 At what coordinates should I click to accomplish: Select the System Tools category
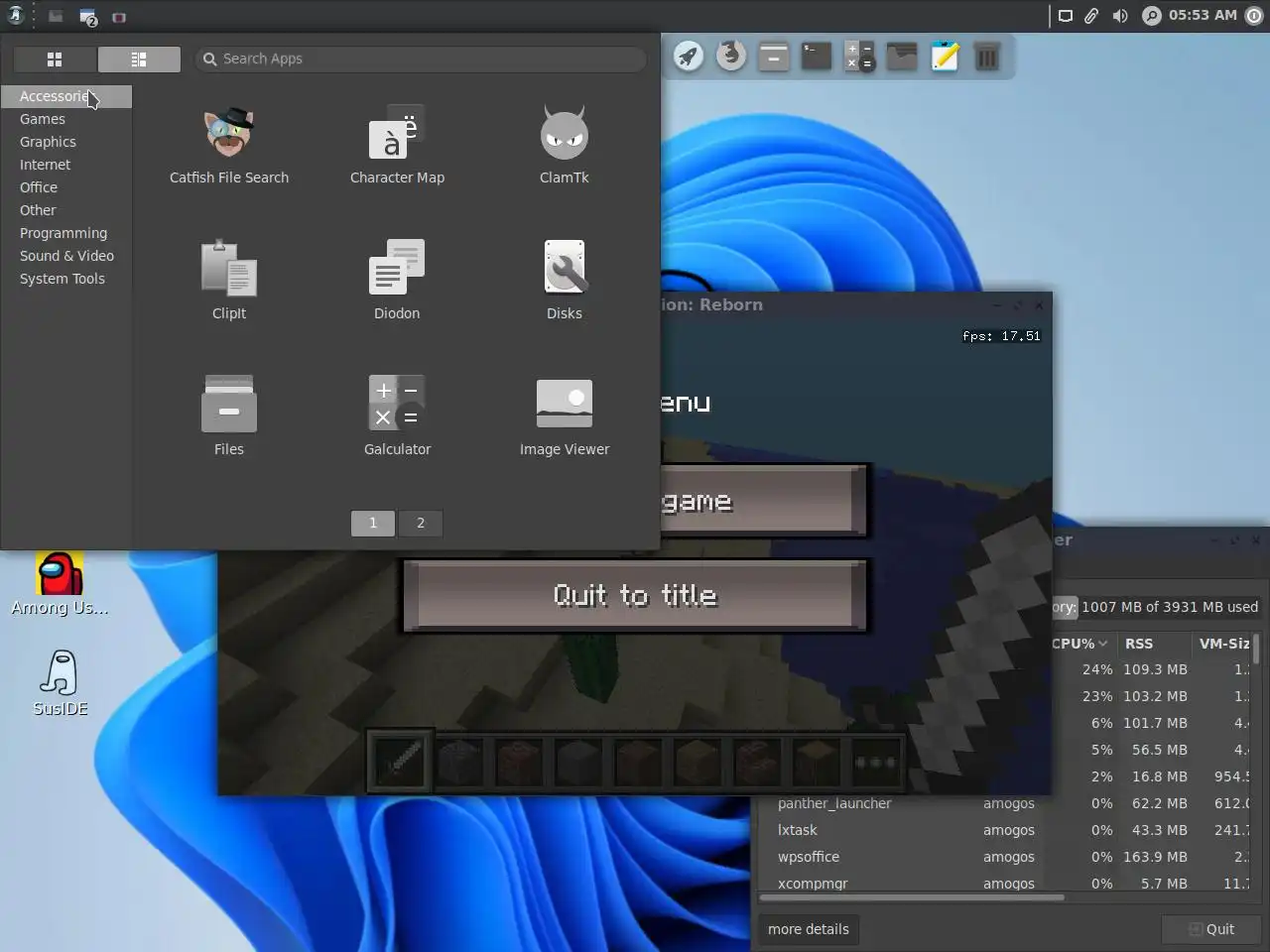pyautogui.click(x=66, y=279)
